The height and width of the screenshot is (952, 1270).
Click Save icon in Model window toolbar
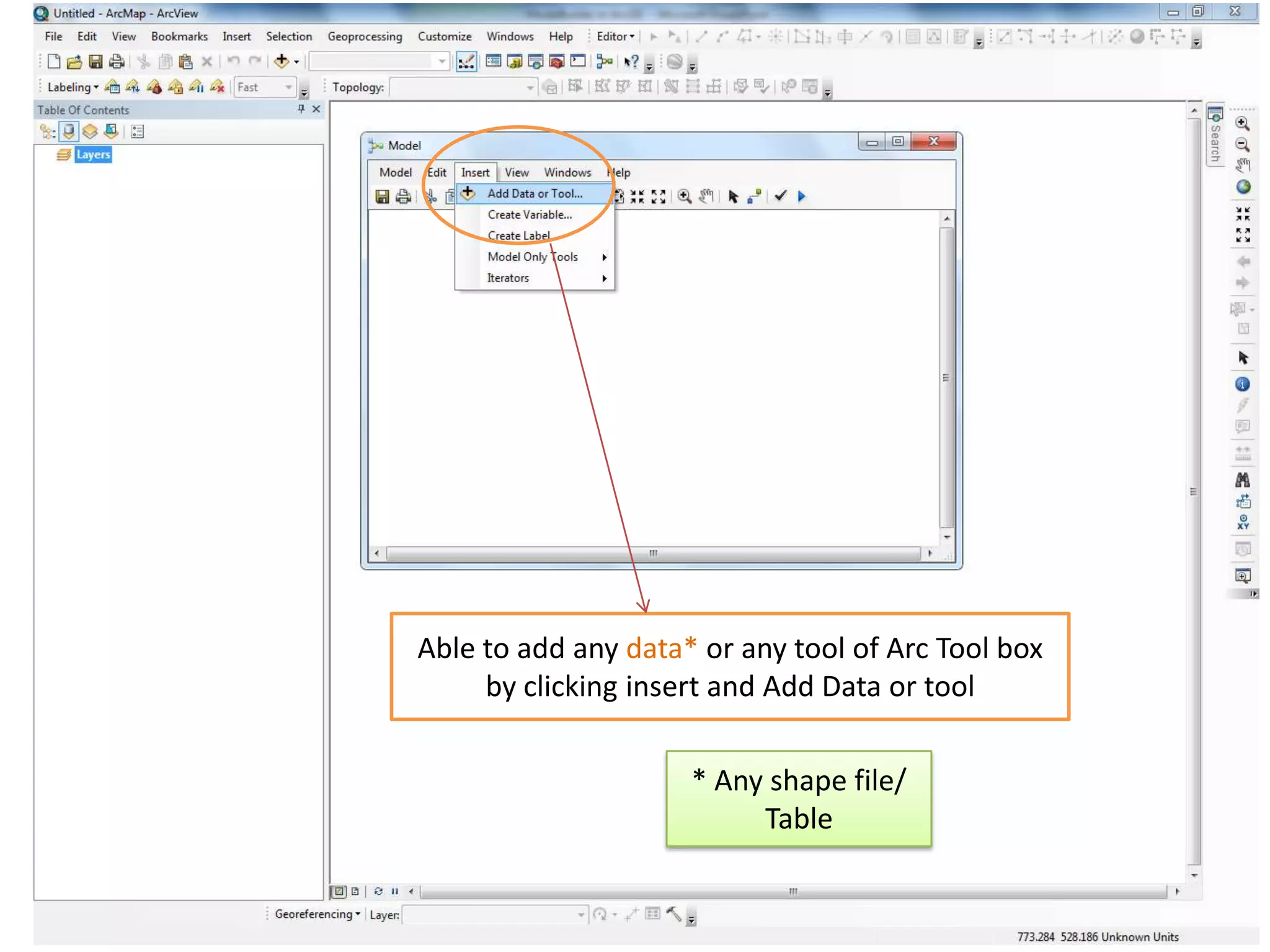(382, 196)
